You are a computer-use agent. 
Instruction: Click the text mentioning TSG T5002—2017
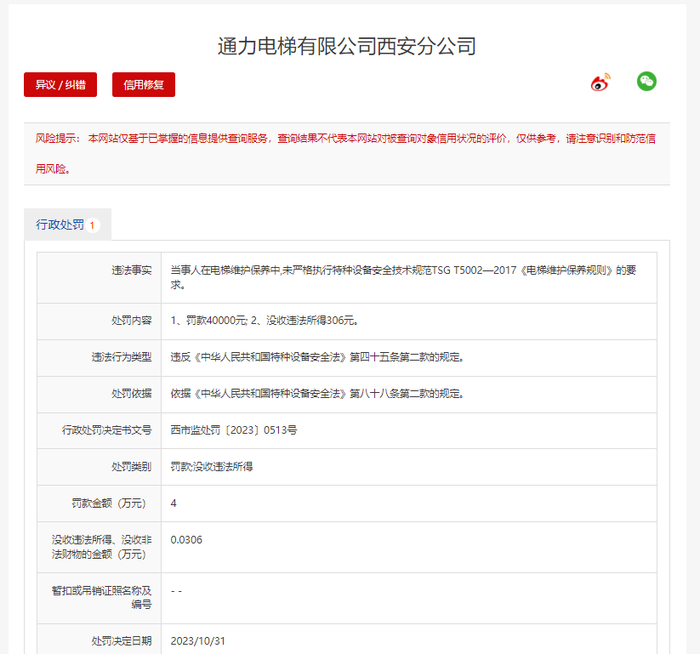[x=403, y=277]
